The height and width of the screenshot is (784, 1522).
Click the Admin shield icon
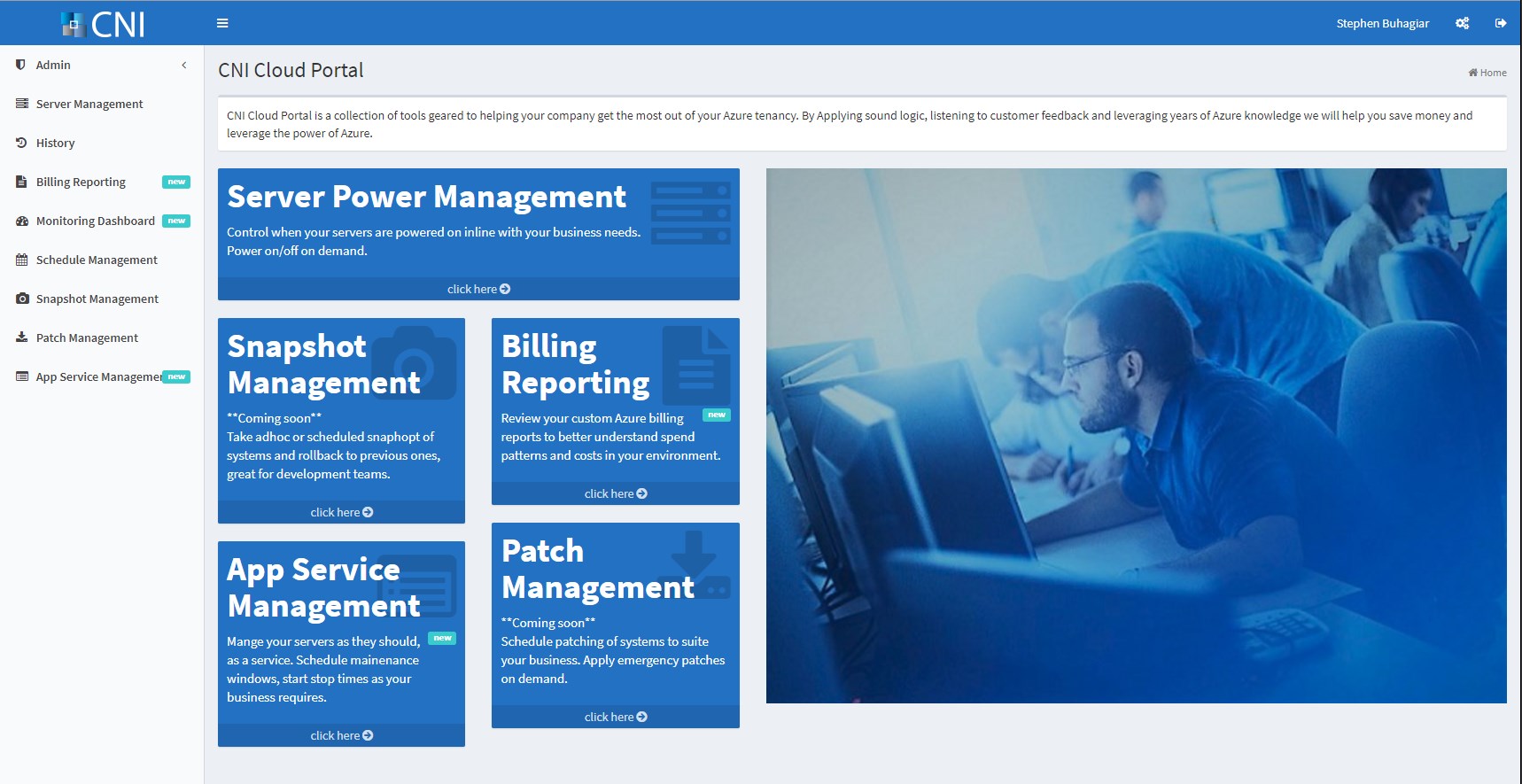click(x=20, y=65)
